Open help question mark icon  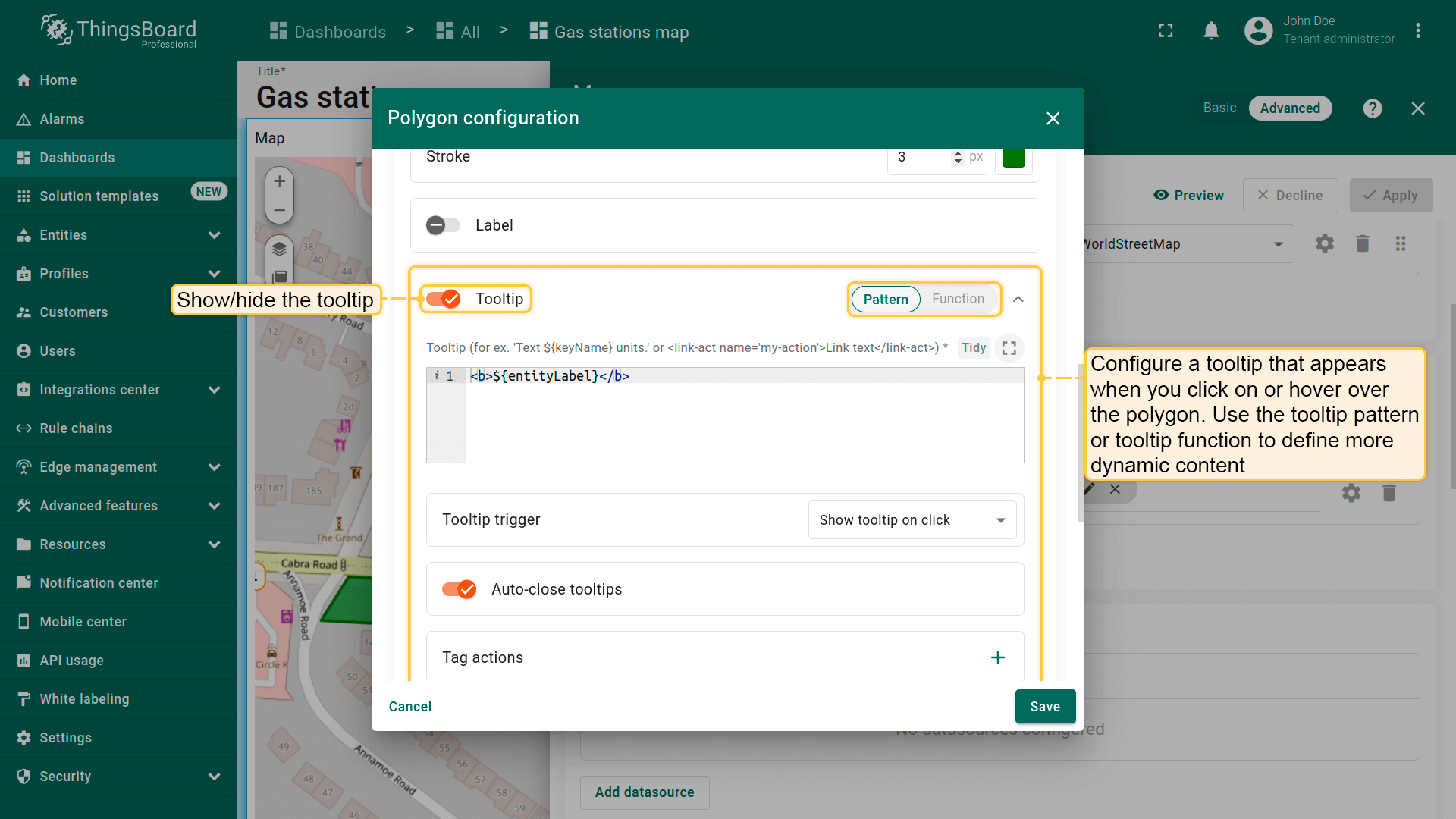pos(1372,108)
